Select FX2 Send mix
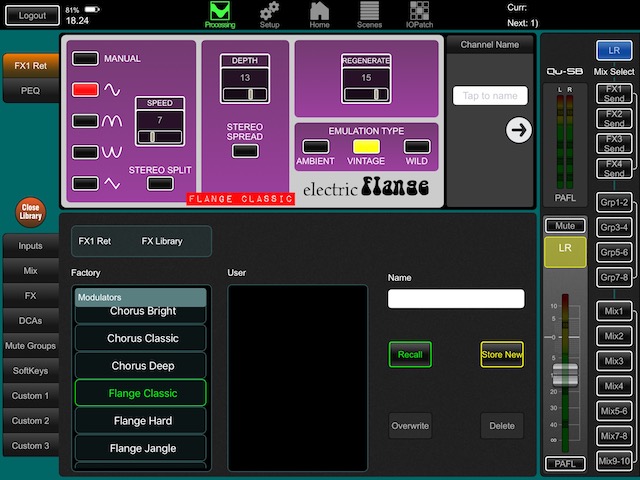Screen dimensions: 640x480 tap(614, 118)
